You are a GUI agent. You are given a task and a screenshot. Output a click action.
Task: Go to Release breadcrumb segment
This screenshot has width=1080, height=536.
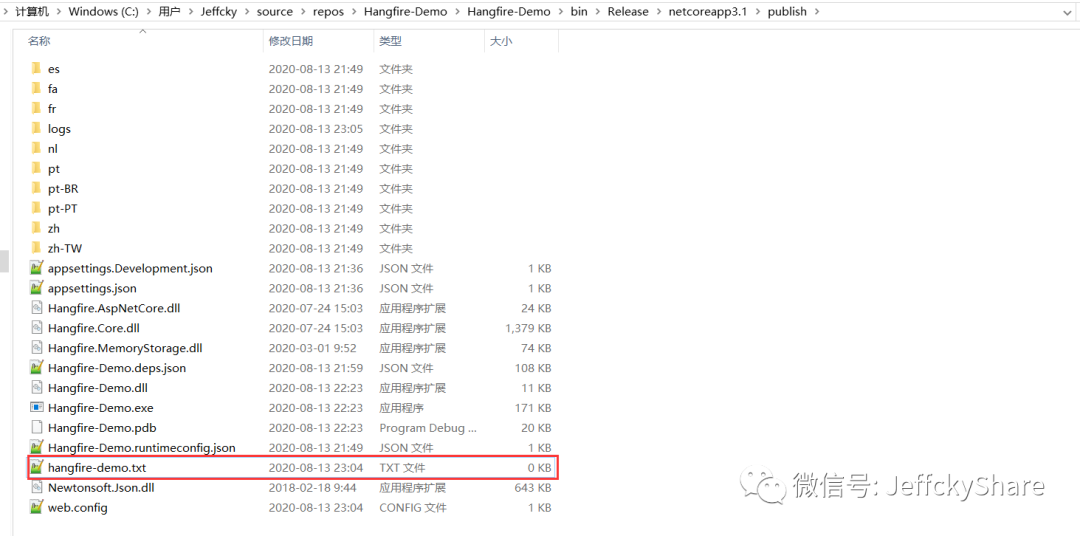click(627, 12)
